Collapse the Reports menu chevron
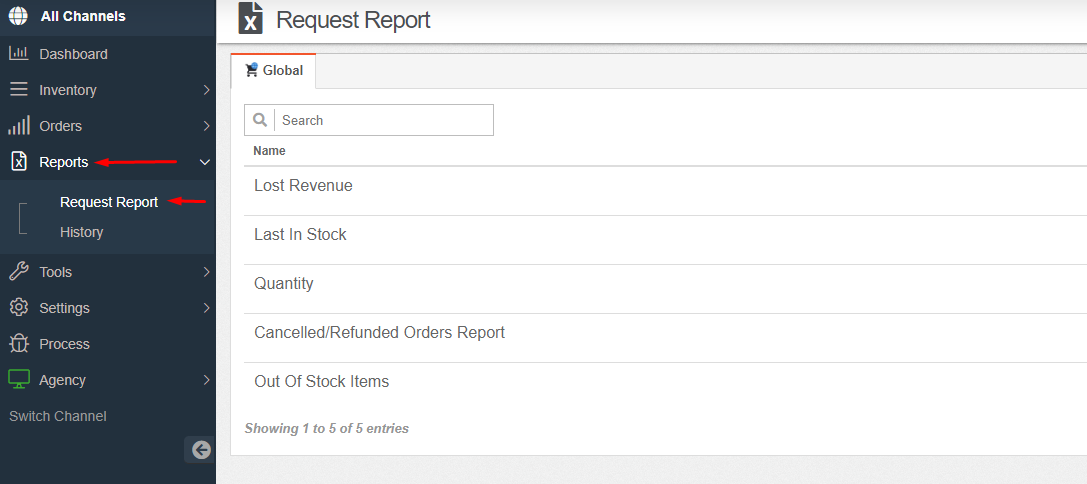This screenshot has height=484, width=1087. tap(205, 162)
